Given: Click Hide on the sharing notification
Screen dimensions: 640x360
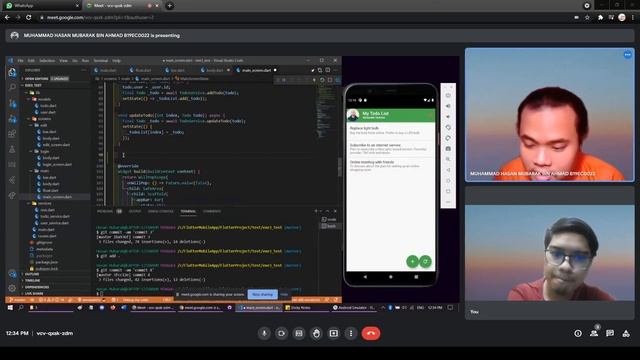Looking at the screenshot, I should point(284,294).
